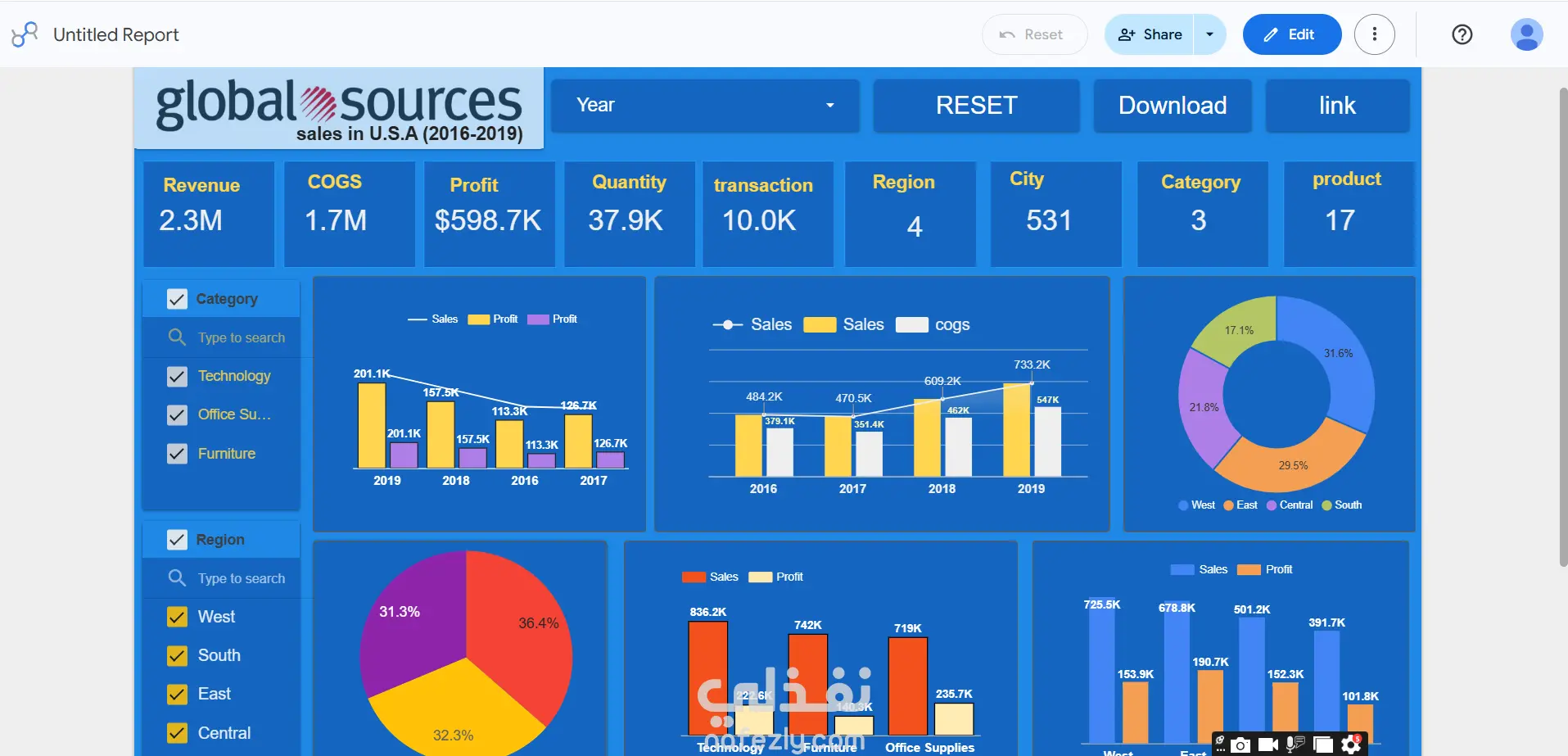Uncheck the South region checkbox
Screen dimensions: 1568x756
[177, 656]
